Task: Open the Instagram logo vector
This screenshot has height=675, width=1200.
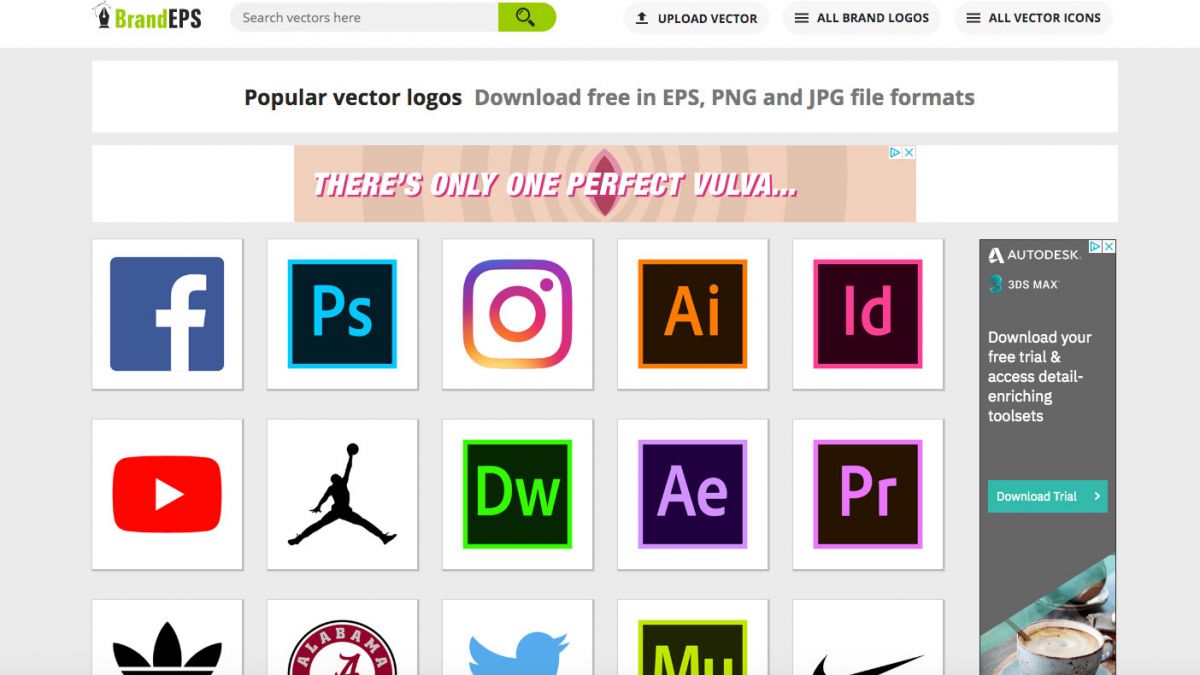Action: 517,313
